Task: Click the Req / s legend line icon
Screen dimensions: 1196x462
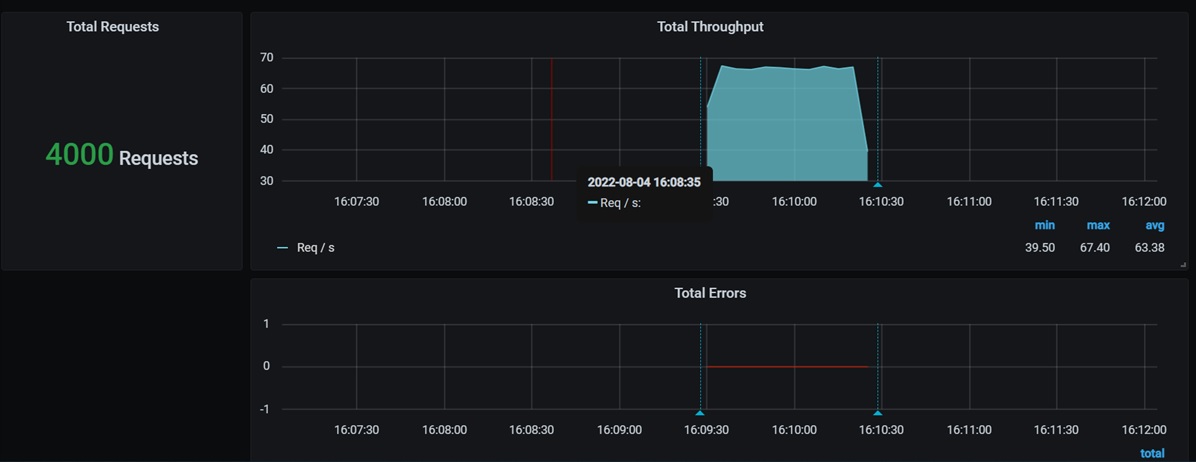Action: (282, 248)
